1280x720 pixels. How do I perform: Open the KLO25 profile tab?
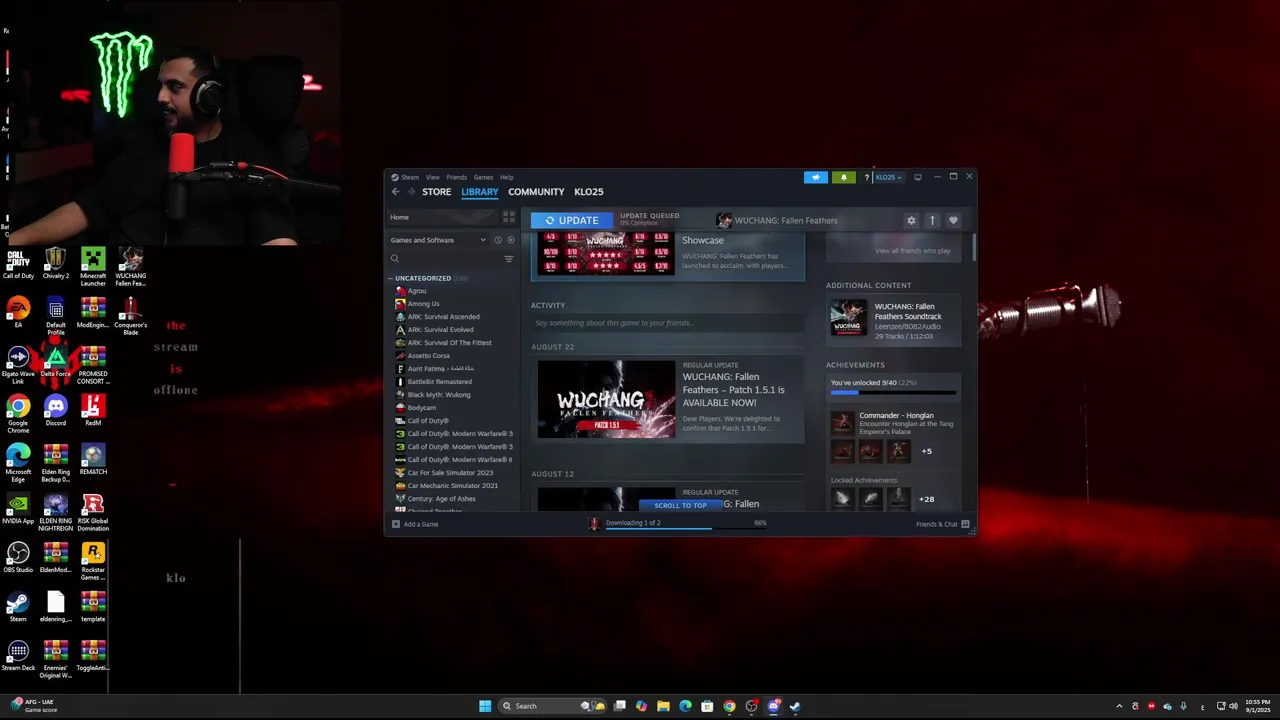tap(589, 192)
